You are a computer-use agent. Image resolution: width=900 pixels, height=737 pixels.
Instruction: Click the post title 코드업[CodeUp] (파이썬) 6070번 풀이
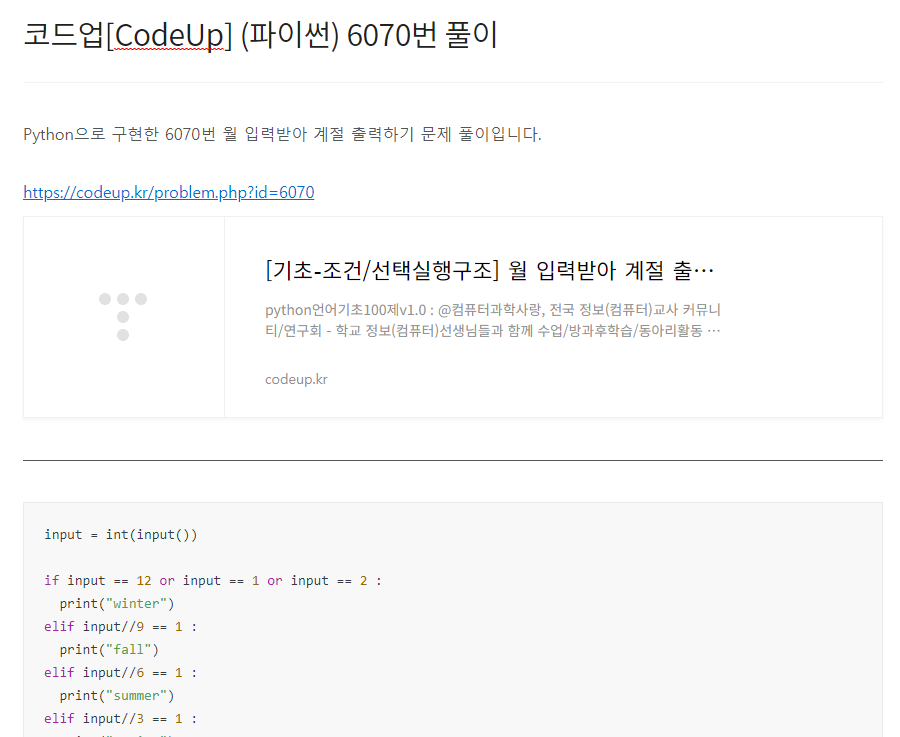click(x=261, y=35)
